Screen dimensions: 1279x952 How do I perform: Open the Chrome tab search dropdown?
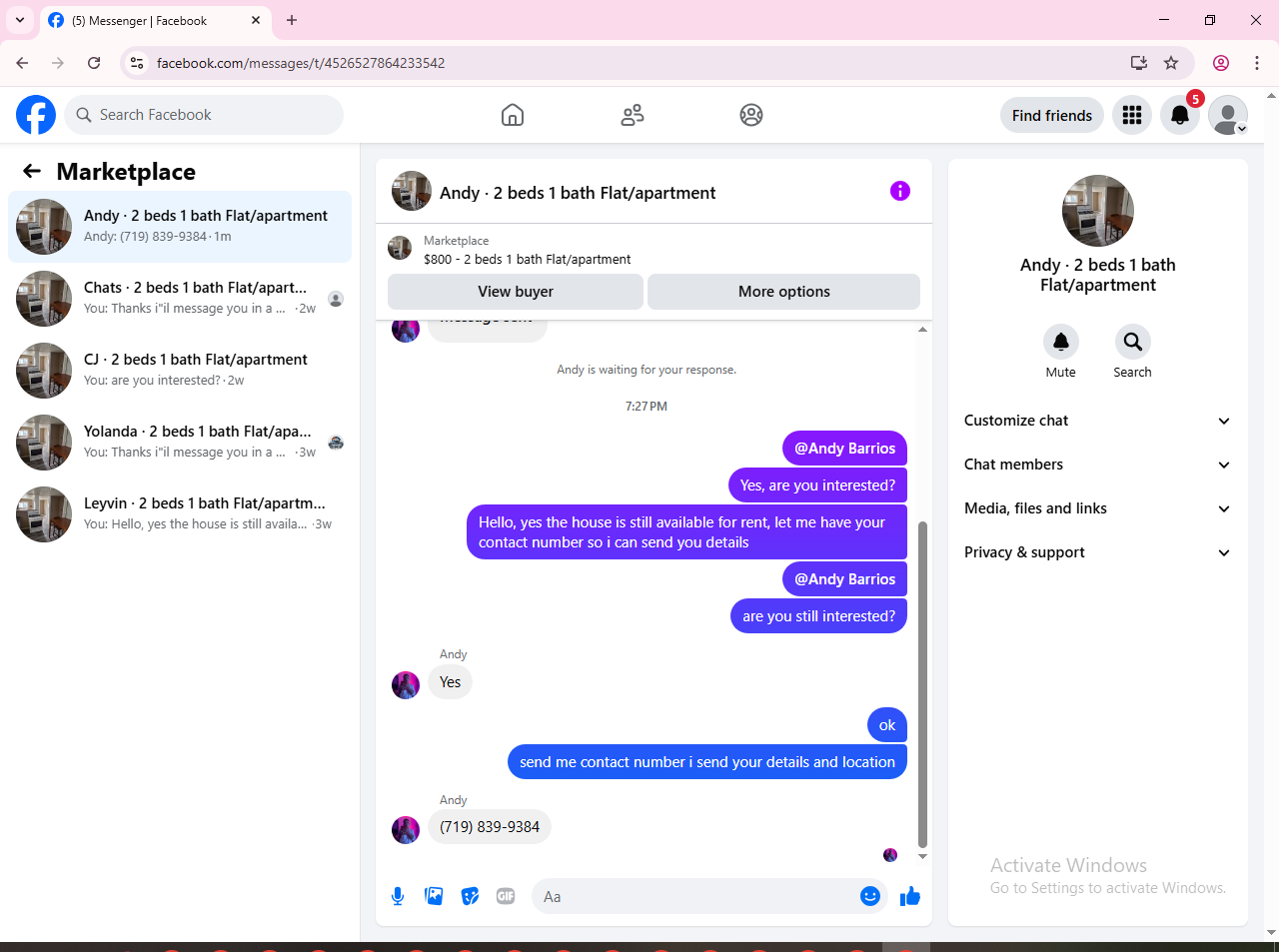pyautogui.click(x=20, y=20)
